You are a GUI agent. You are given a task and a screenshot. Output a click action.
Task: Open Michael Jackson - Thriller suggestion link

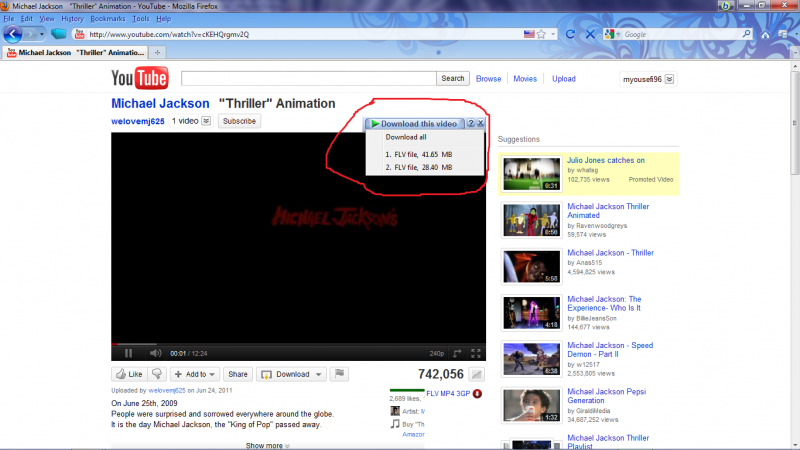(x=610, y=253)
